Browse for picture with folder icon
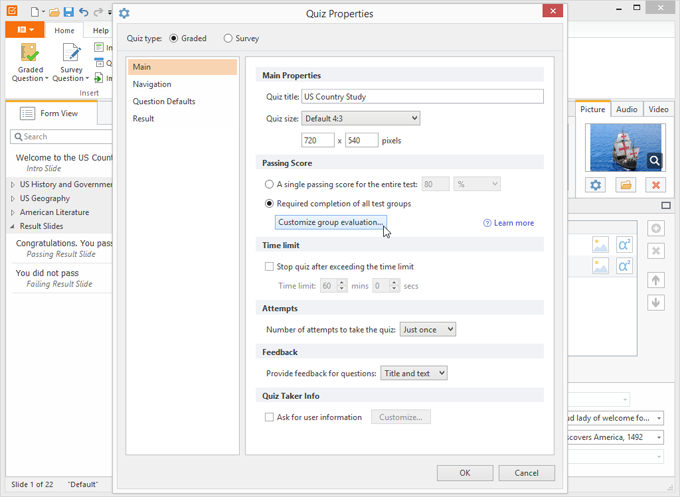Screen dimensions: 680x497 point(626,185)
